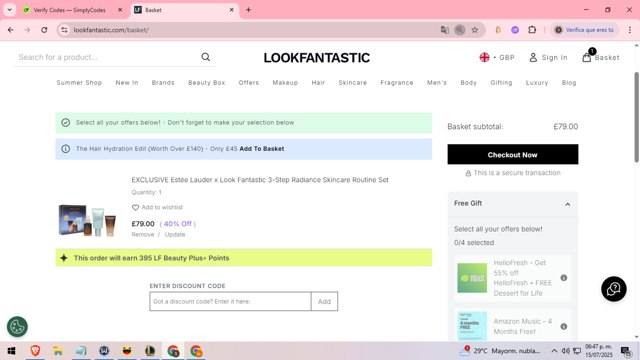Switch to Verify Codes SimplyCodes tab
Viewport: 640px width, 360px height.
69,10
